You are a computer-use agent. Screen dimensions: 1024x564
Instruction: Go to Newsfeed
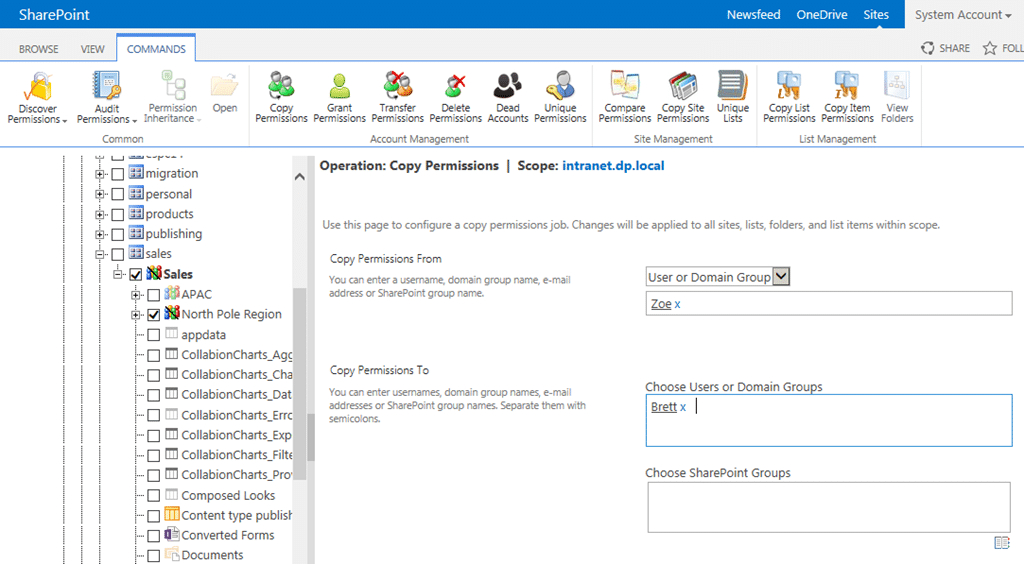click(754, 14)
